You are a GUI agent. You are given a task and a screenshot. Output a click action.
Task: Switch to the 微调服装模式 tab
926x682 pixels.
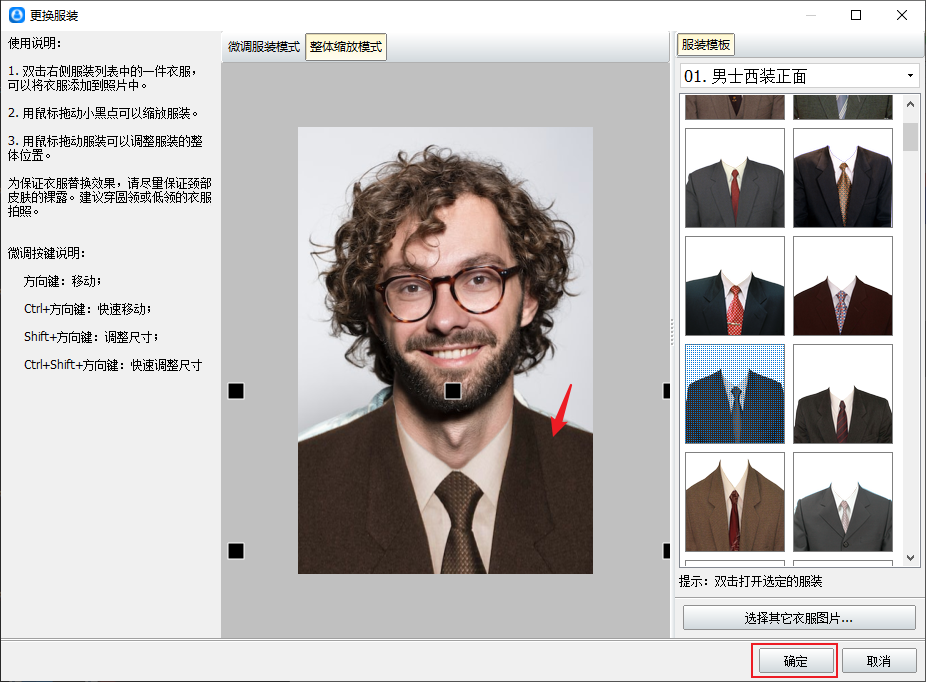[x=263, y=47]
